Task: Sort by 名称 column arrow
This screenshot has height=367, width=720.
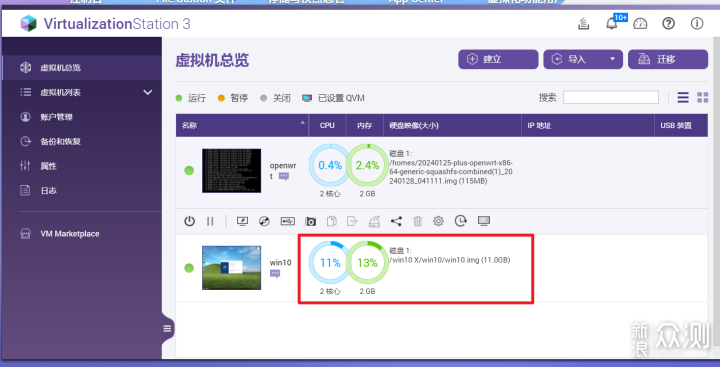Action: click(302, 122)
